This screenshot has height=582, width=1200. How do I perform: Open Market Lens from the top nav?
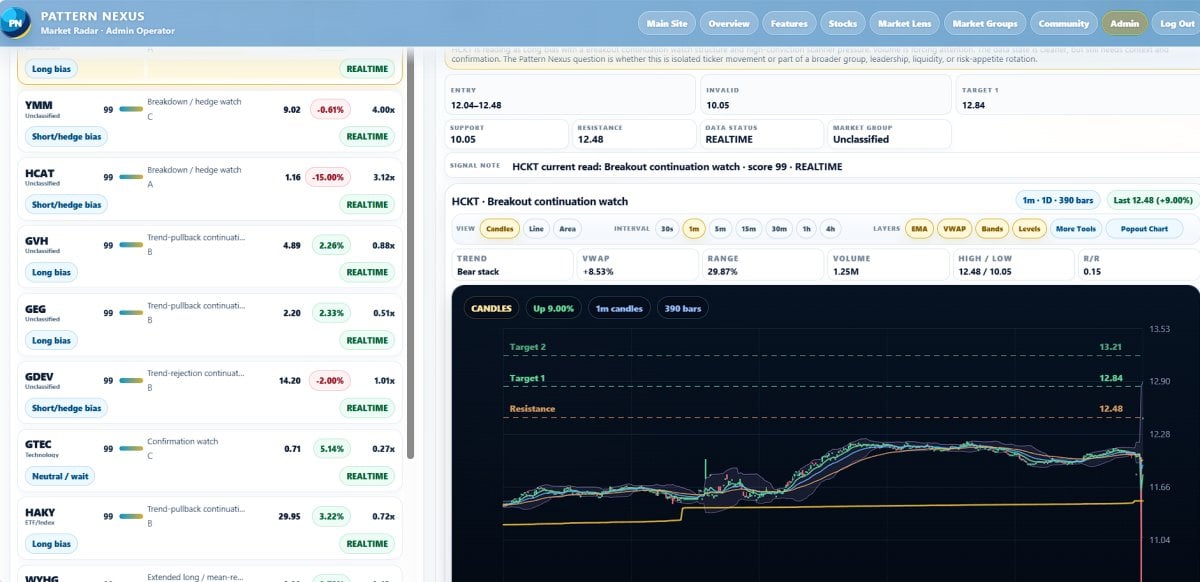[x=905, y=23]
